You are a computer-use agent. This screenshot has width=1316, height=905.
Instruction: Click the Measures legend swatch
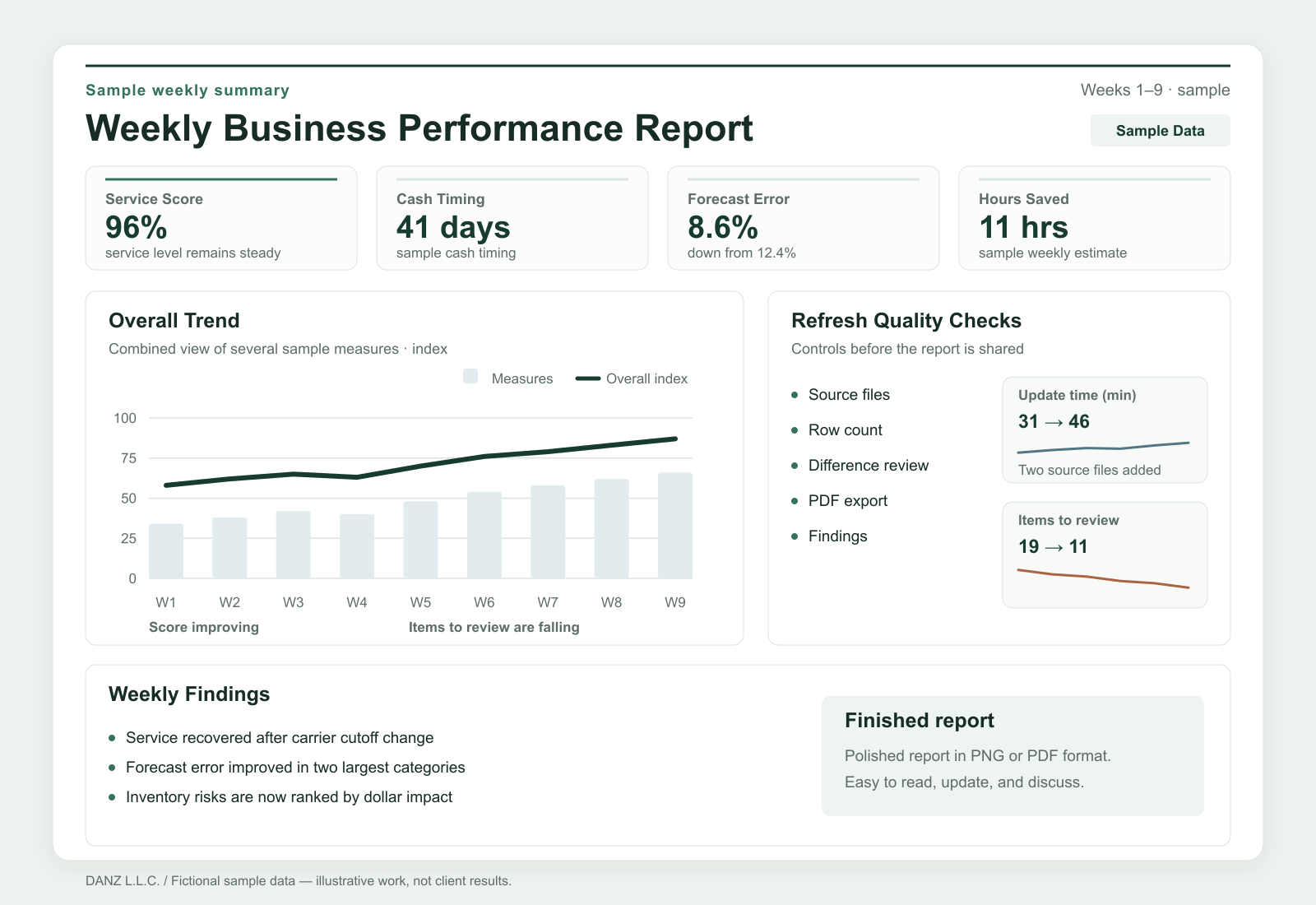(470, 377)
